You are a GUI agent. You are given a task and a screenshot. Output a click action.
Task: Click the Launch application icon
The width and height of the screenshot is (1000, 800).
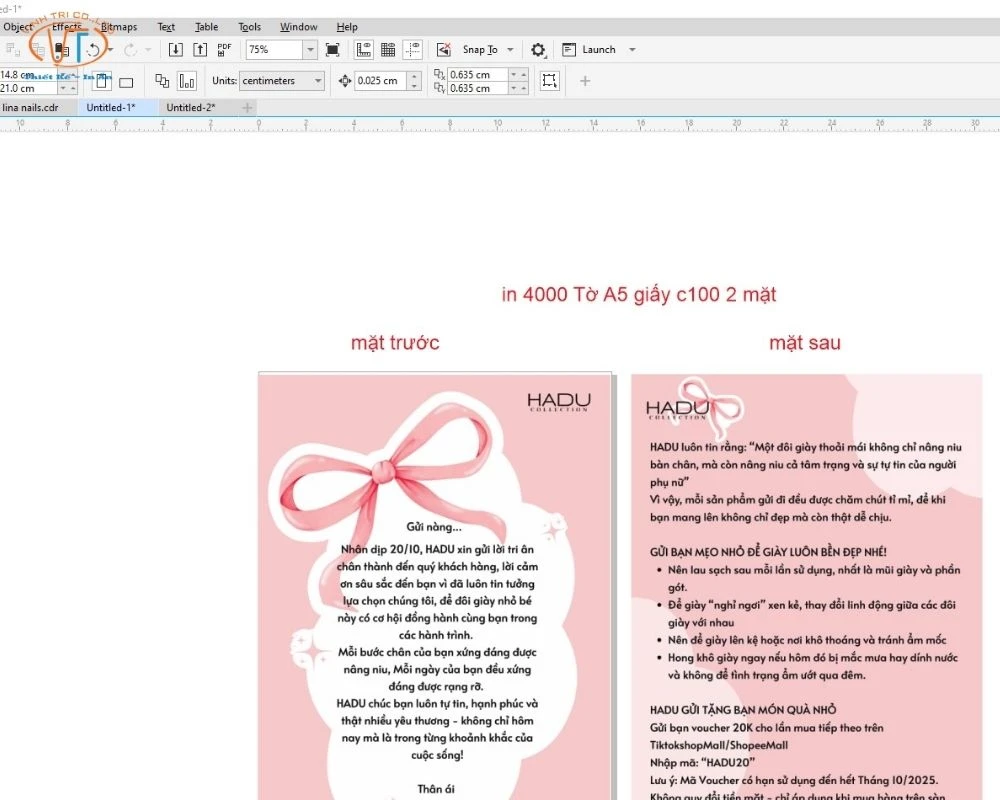pyautogui.click(x=569, y=49)
